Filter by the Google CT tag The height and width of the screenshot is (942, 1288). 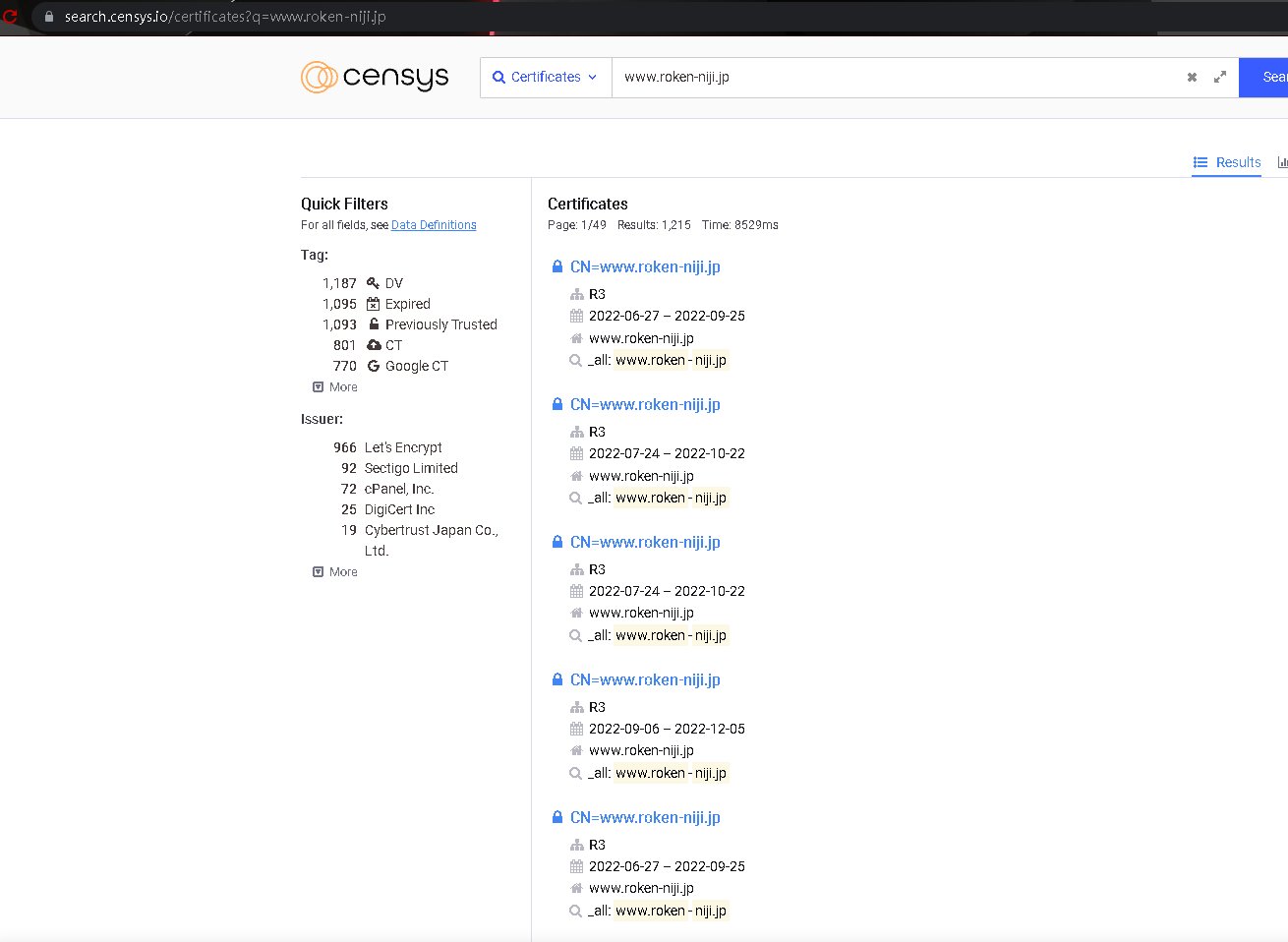tap(417, 366)
